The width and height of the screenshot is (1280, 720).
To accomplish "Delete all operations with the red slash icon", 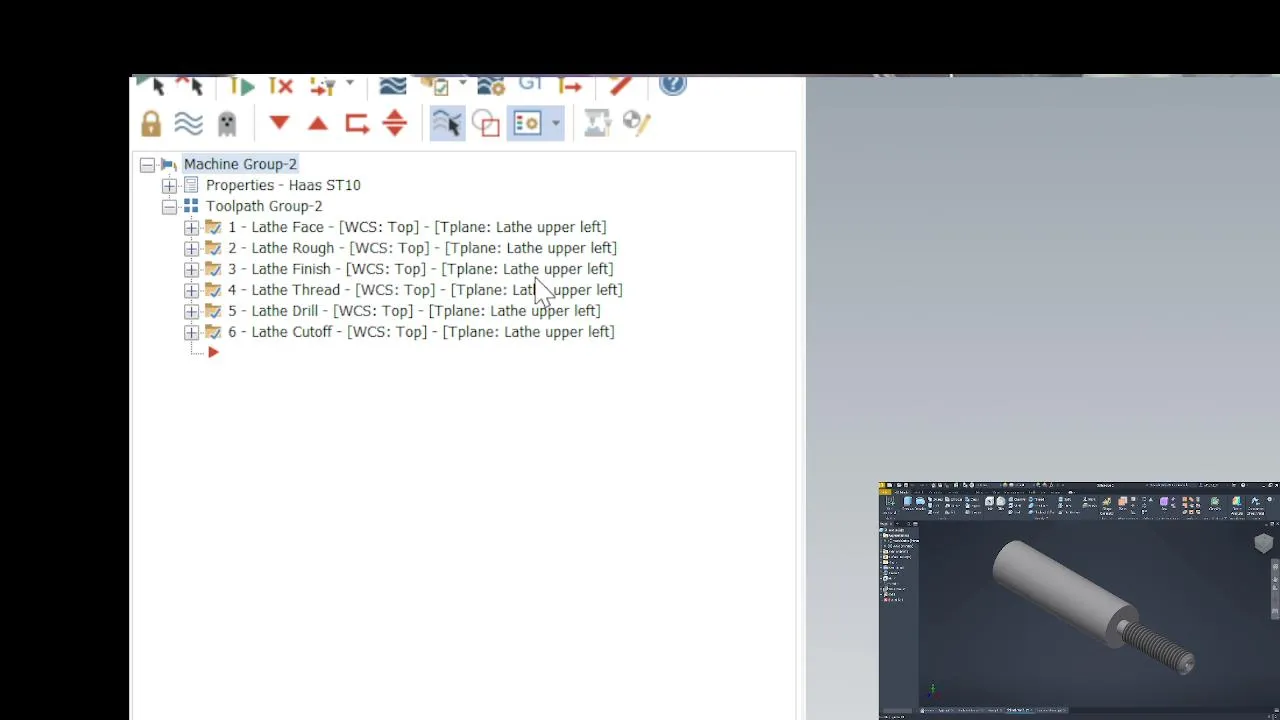I will click(x=620, y=87).
